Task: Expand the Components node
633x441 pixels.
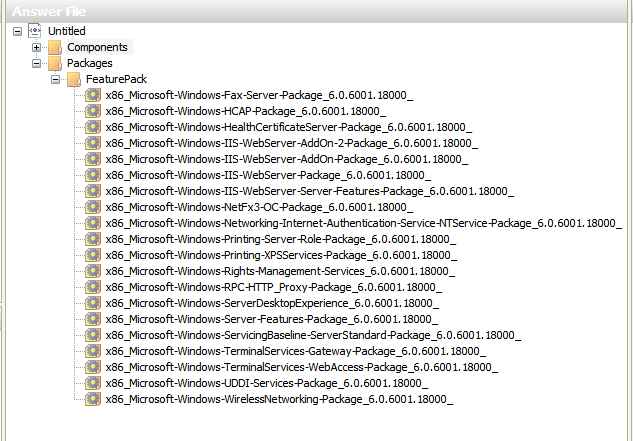Action: [x=36, y=47]
